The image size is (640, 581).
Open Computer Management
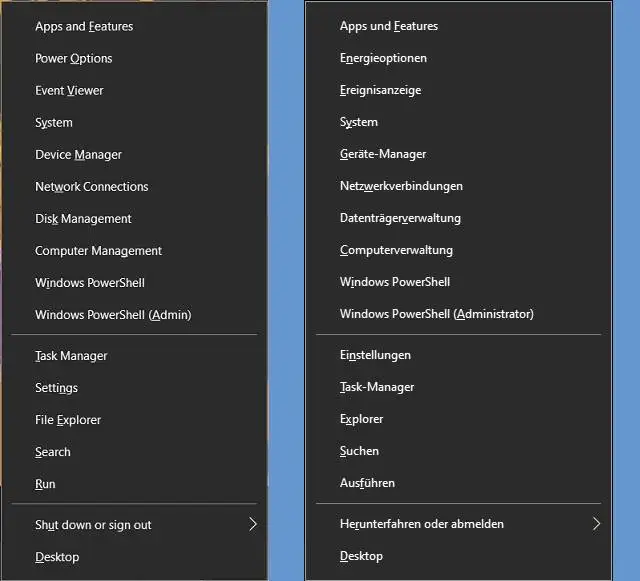click(x=98, y=251)
